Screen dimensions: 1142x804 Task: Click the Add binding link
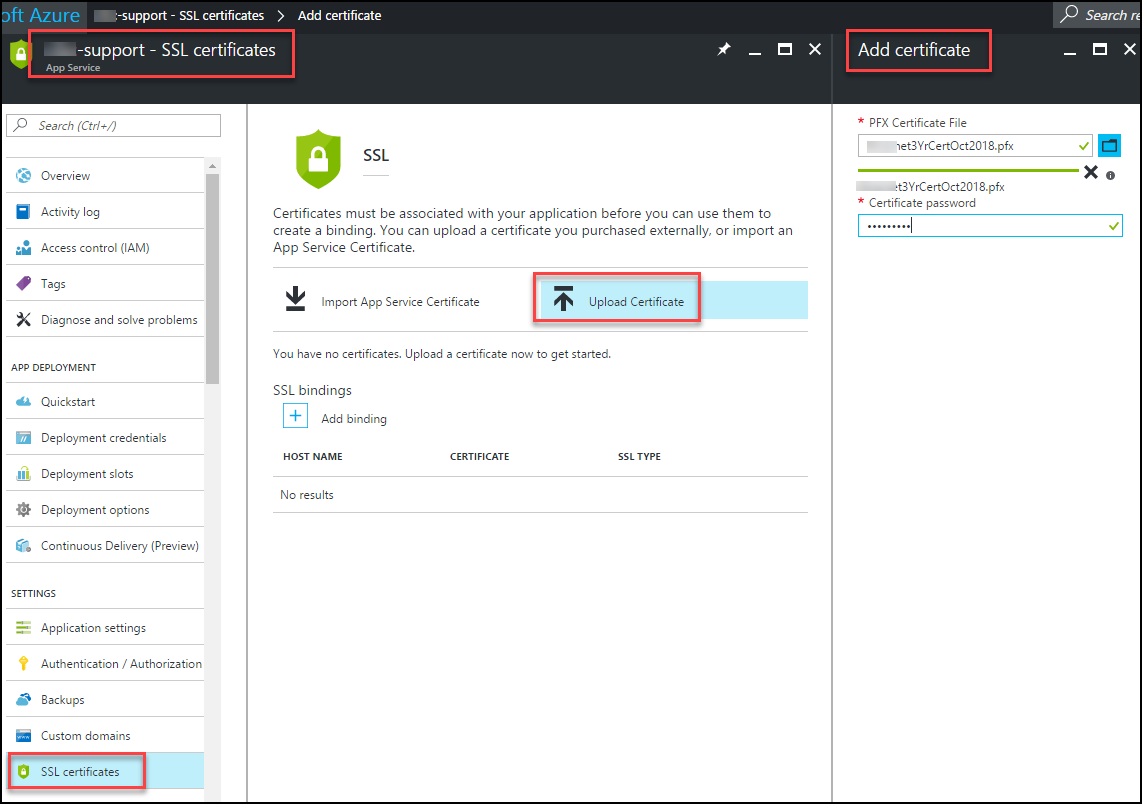coord(354,419)
